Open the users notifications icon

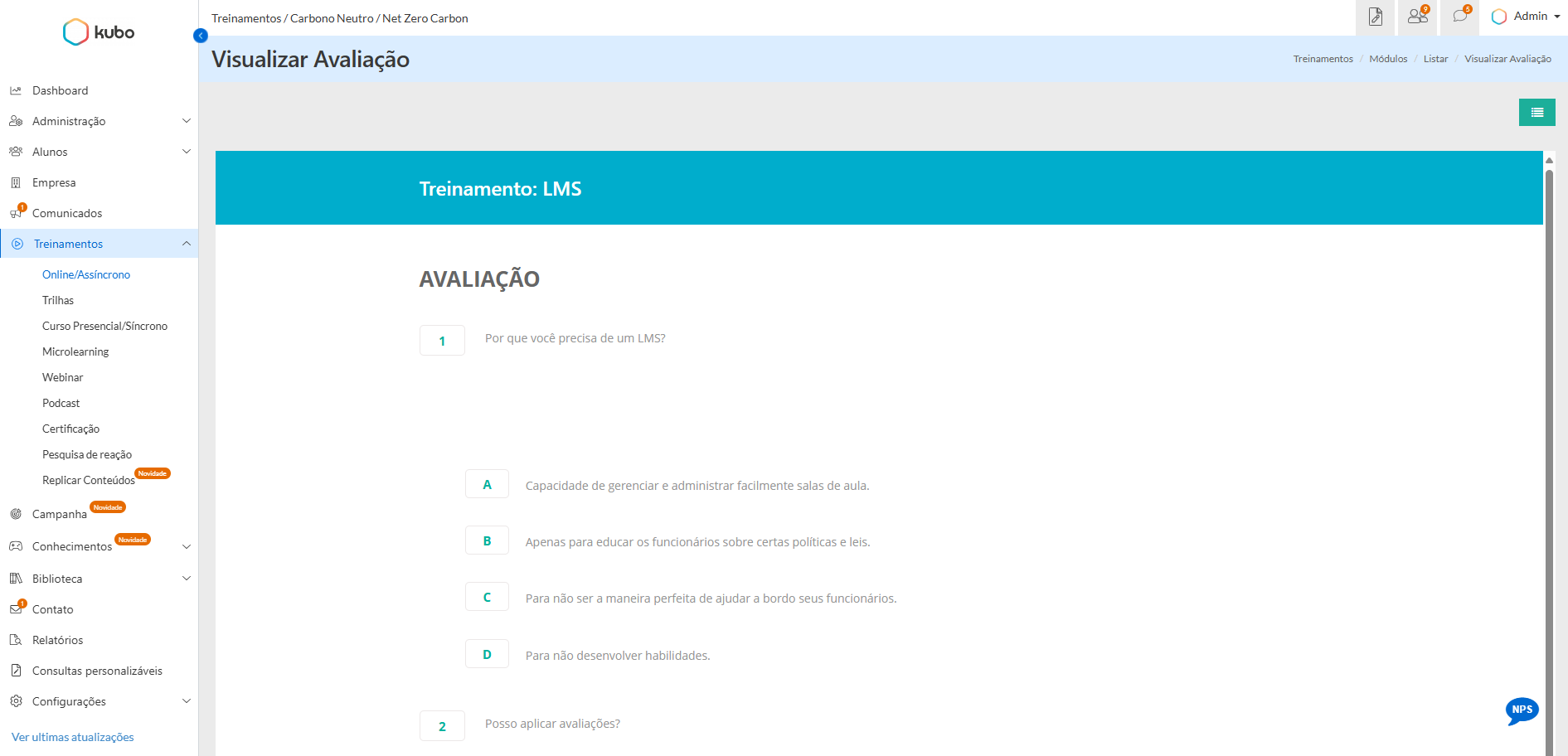click(1417, 17)
